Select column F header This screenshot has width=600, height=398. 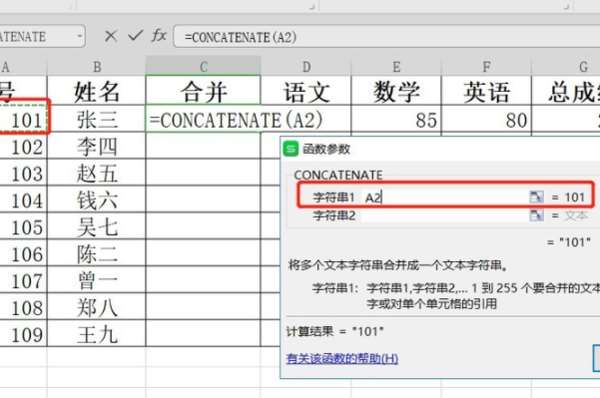click(x=486, y=67)
